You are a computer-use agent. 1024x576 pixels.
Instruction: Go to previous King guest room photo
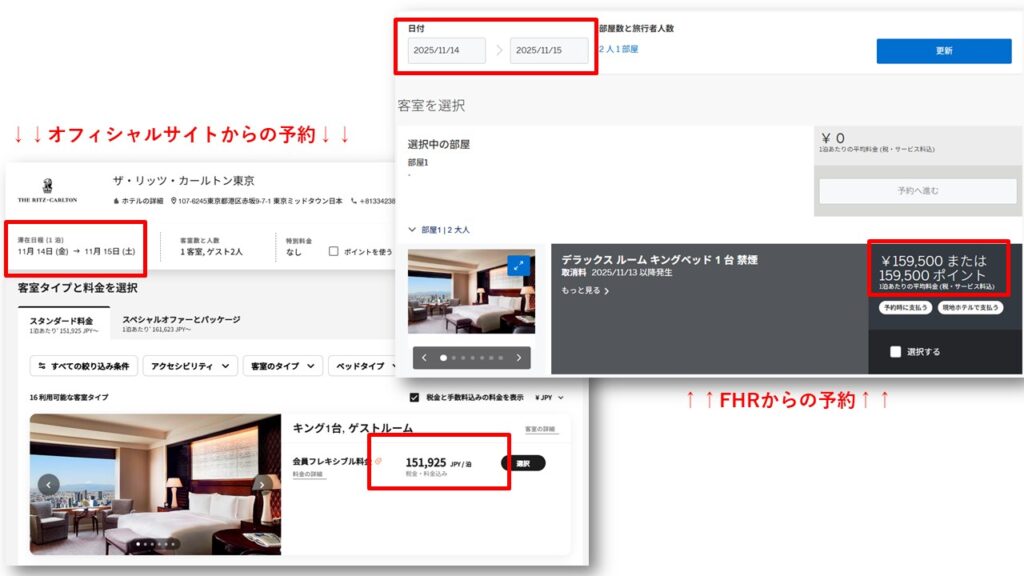point(44,485)
